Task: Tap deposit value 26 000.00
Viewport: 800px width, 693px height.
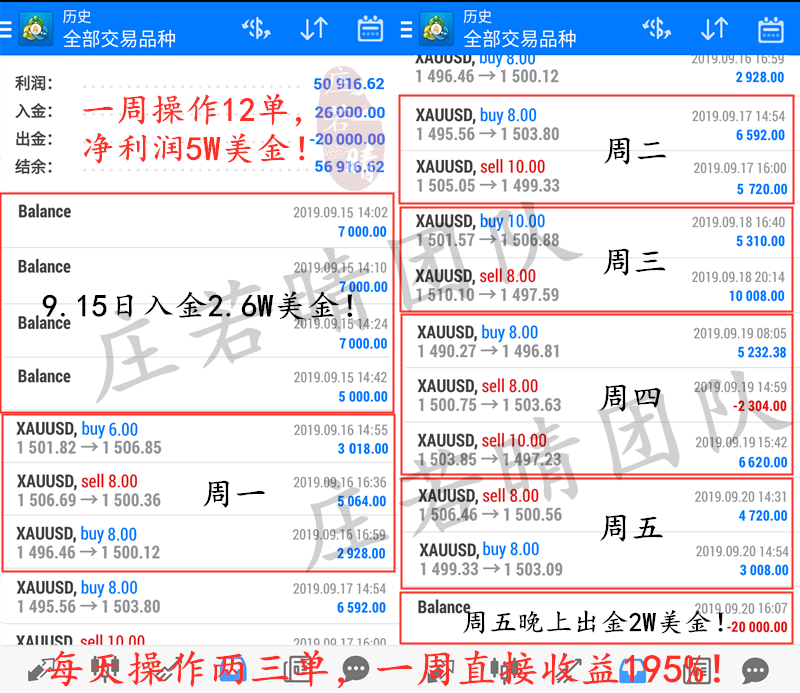Action: (x=349, y=112)
